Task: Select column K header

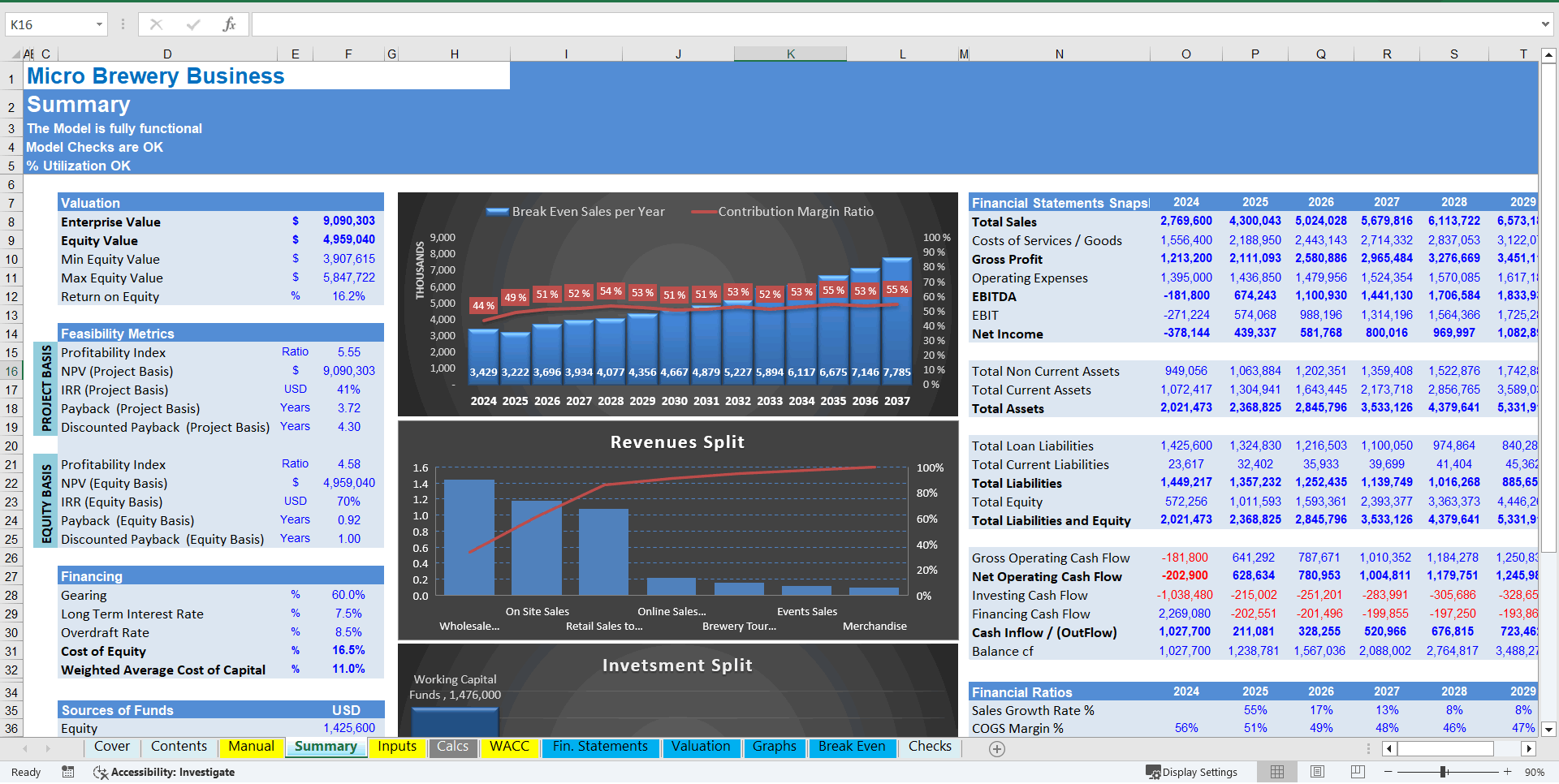Action: (x=790, y=54)
